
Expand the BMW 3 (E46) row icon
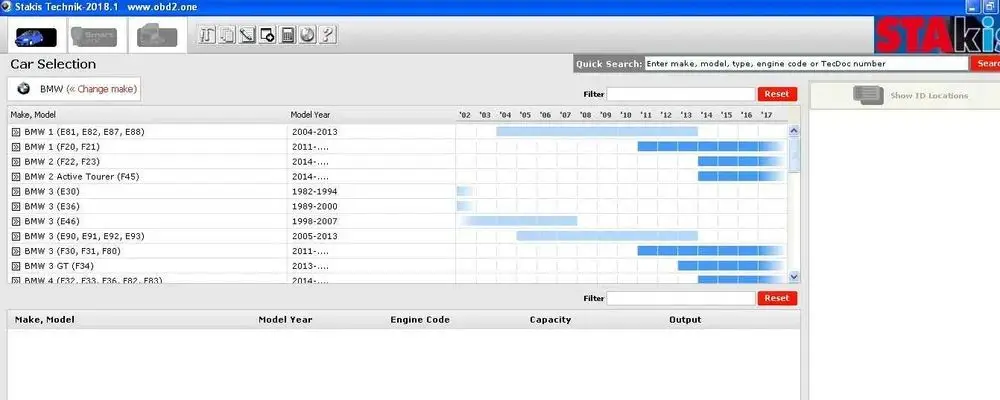click(16, 221)
